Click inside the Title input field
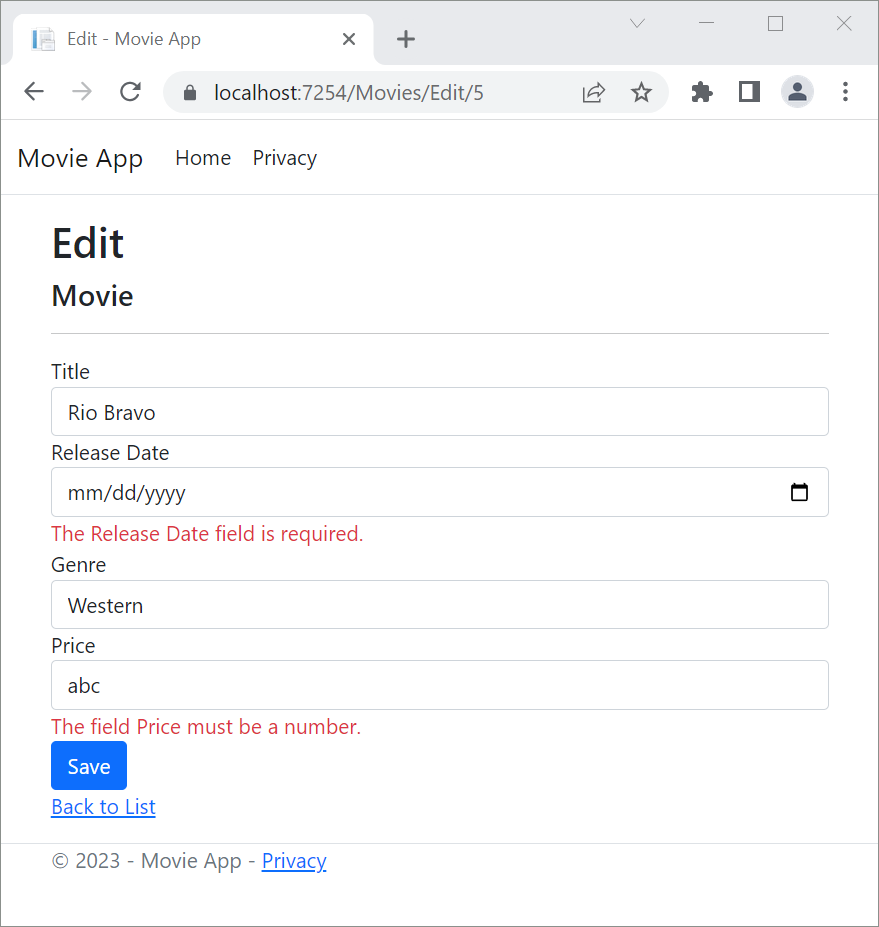The image size is (879, 927). tap(439, 412)
